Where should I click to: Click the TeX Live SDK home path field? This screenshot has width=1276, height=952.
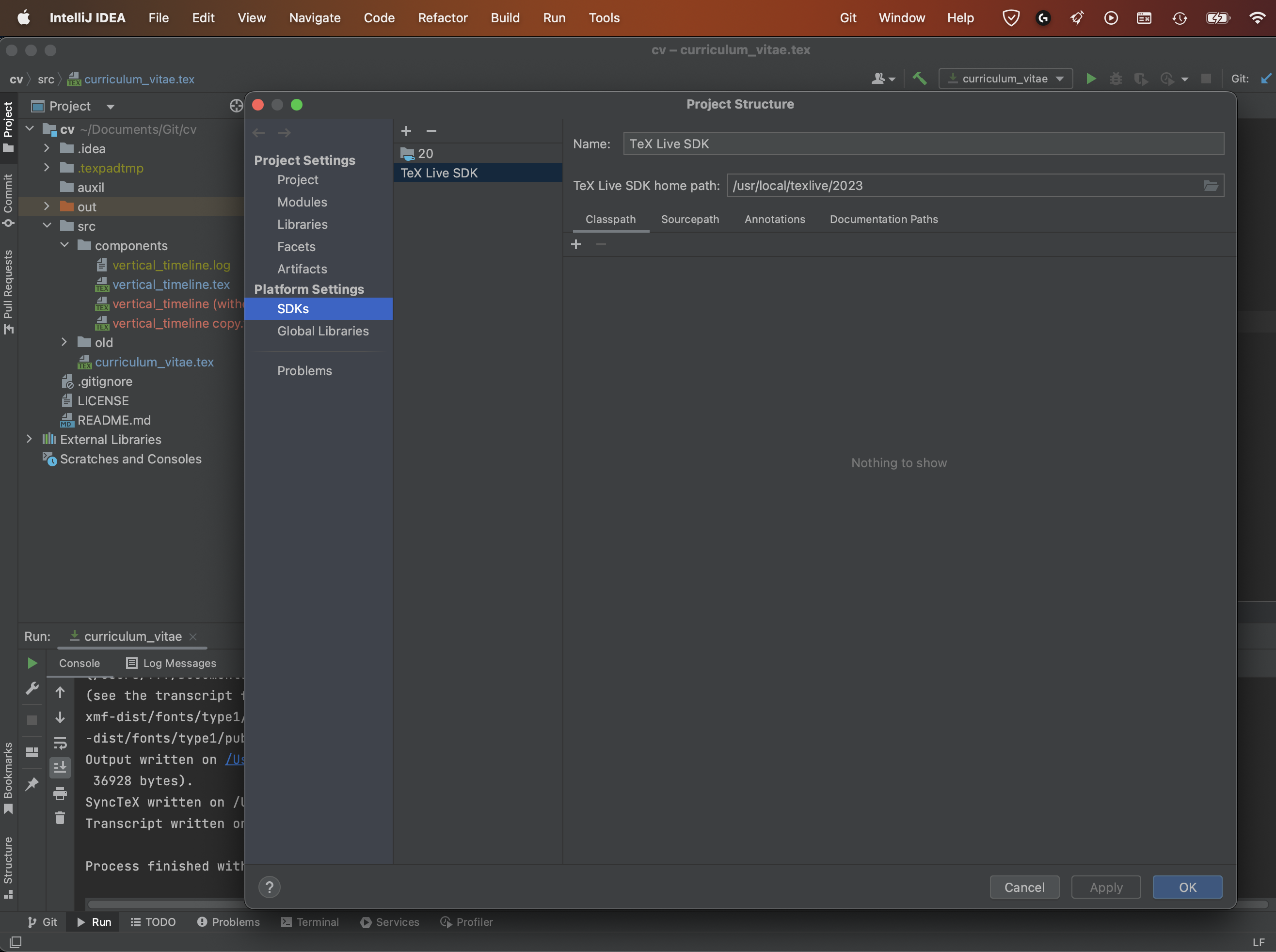922,185
